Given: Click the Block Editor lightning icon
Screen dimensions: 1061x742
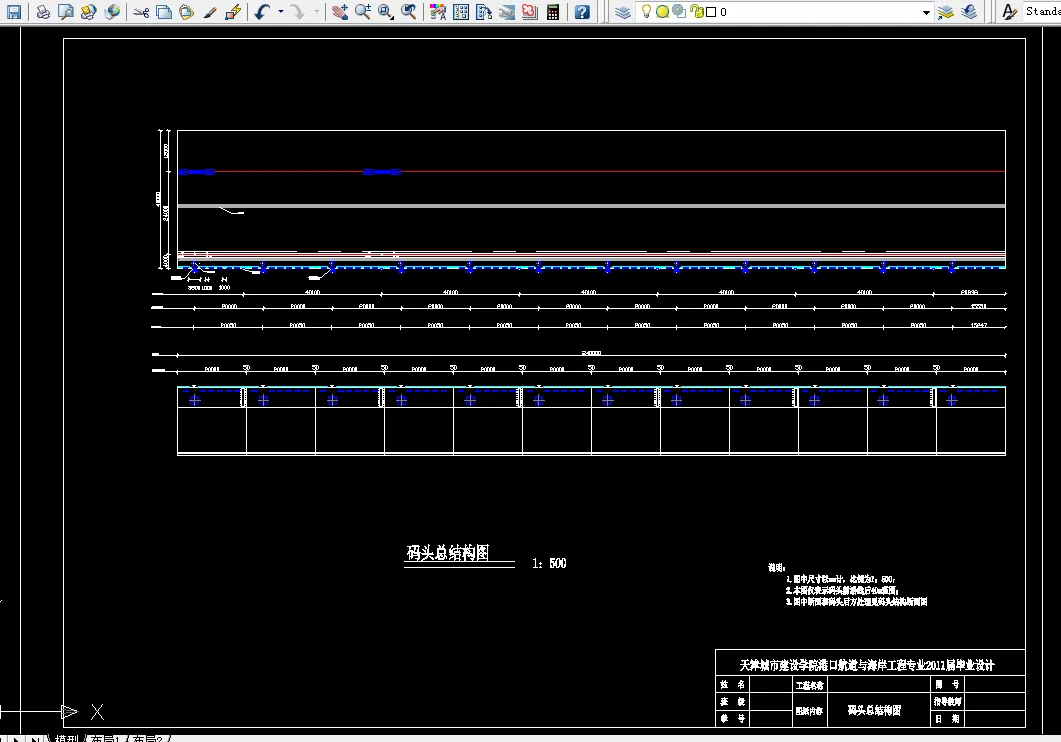Looking at the screenshot, I should (x=233, y=11).
